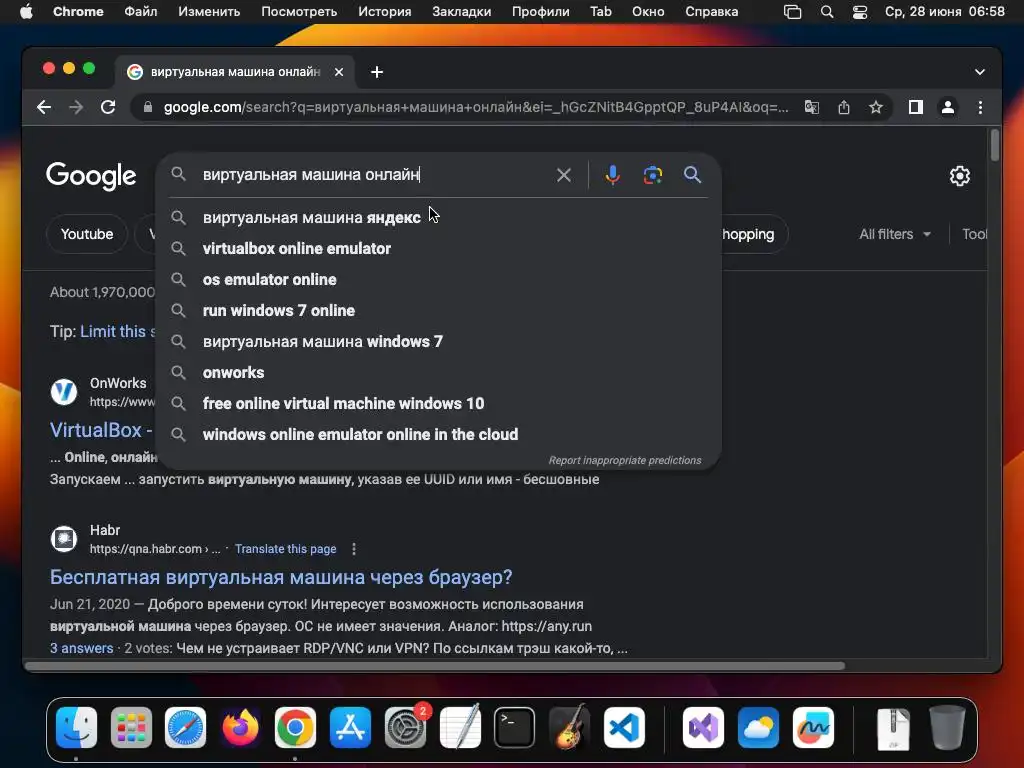
Task: Open the Файл menu
Action: (x=140, y=12)
